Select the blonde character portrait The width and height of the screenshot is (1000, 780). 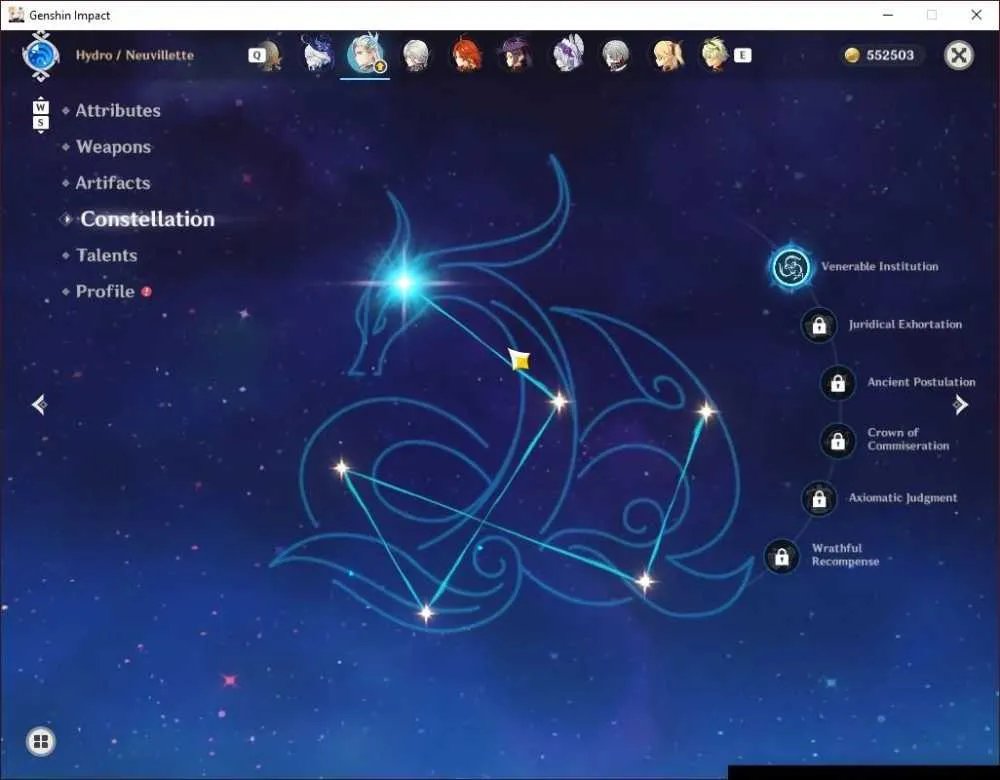pyautogui.click(x=666, y=54)
